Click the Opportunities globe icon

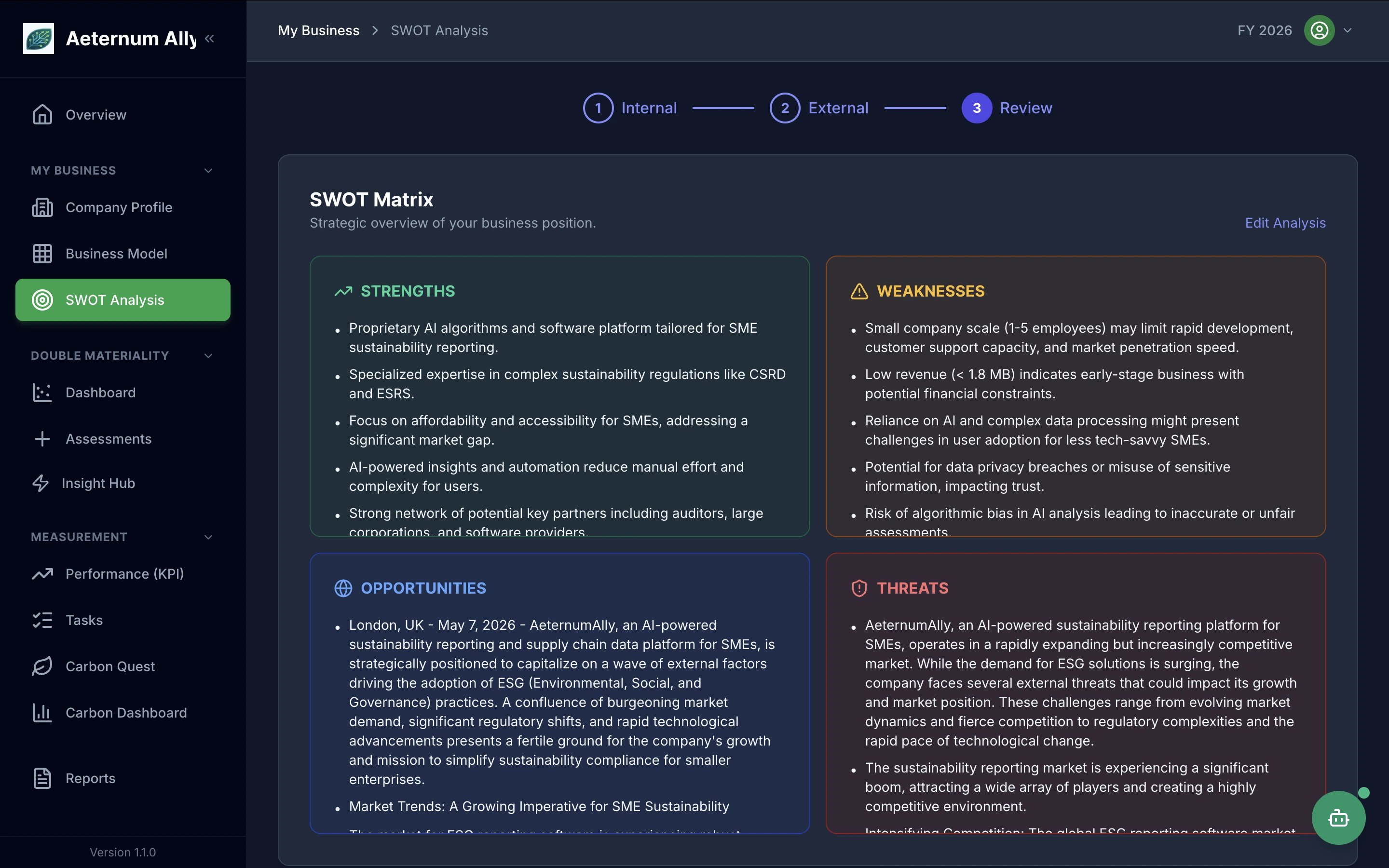(343, 588)
